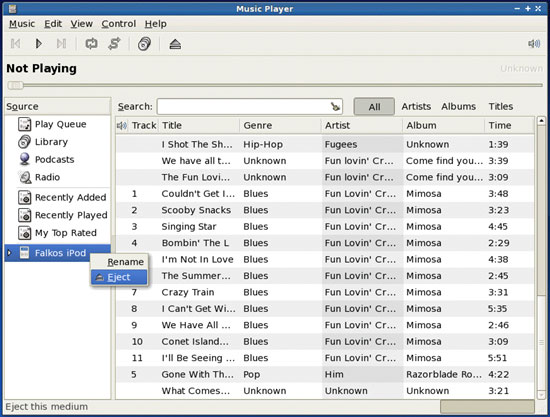Click the Eject toolbar icon
Viewport: 550px width, 417px height.
click(x=175, y=44)
